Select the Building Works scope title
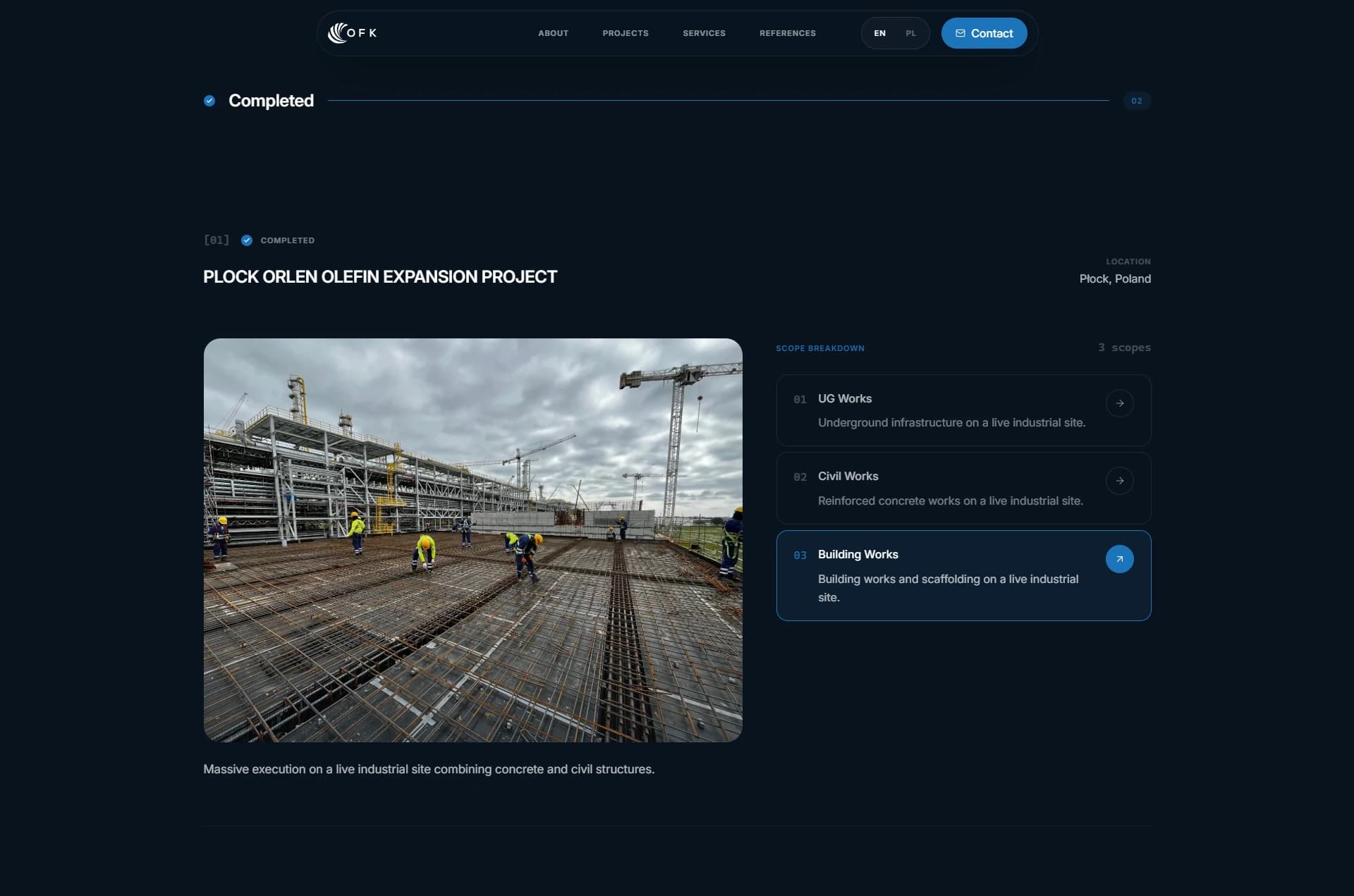The image size is (1354, 896). pyautogui.click(x=858, y=554)
